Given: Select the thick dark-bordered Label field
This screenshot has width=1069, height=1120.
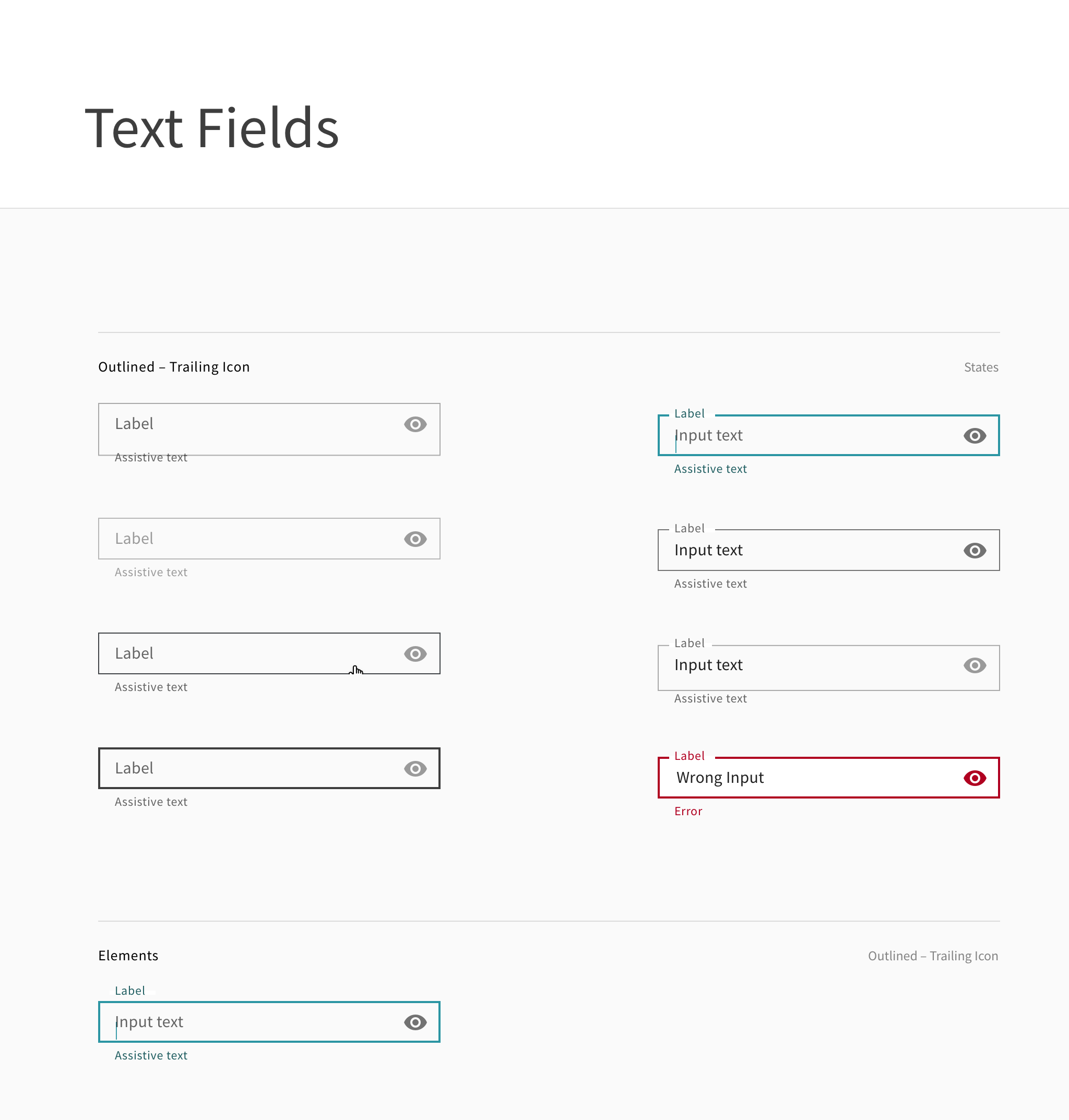Looking at the screenshot, I should pos(269,769).
